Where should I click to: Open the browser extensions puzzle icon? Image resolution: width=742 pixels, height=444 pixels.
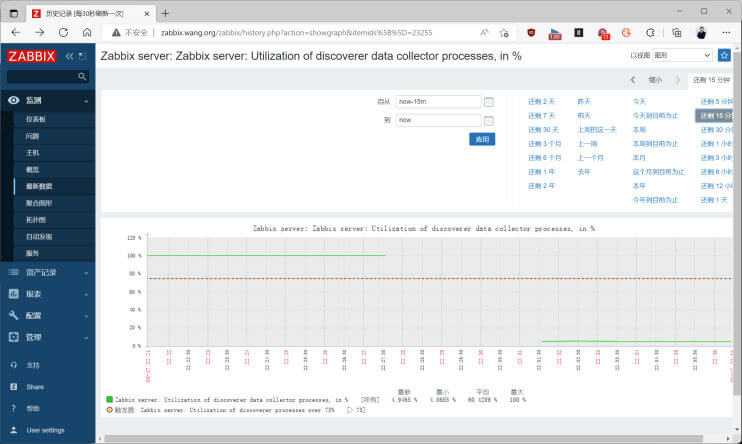coord(650,33)
